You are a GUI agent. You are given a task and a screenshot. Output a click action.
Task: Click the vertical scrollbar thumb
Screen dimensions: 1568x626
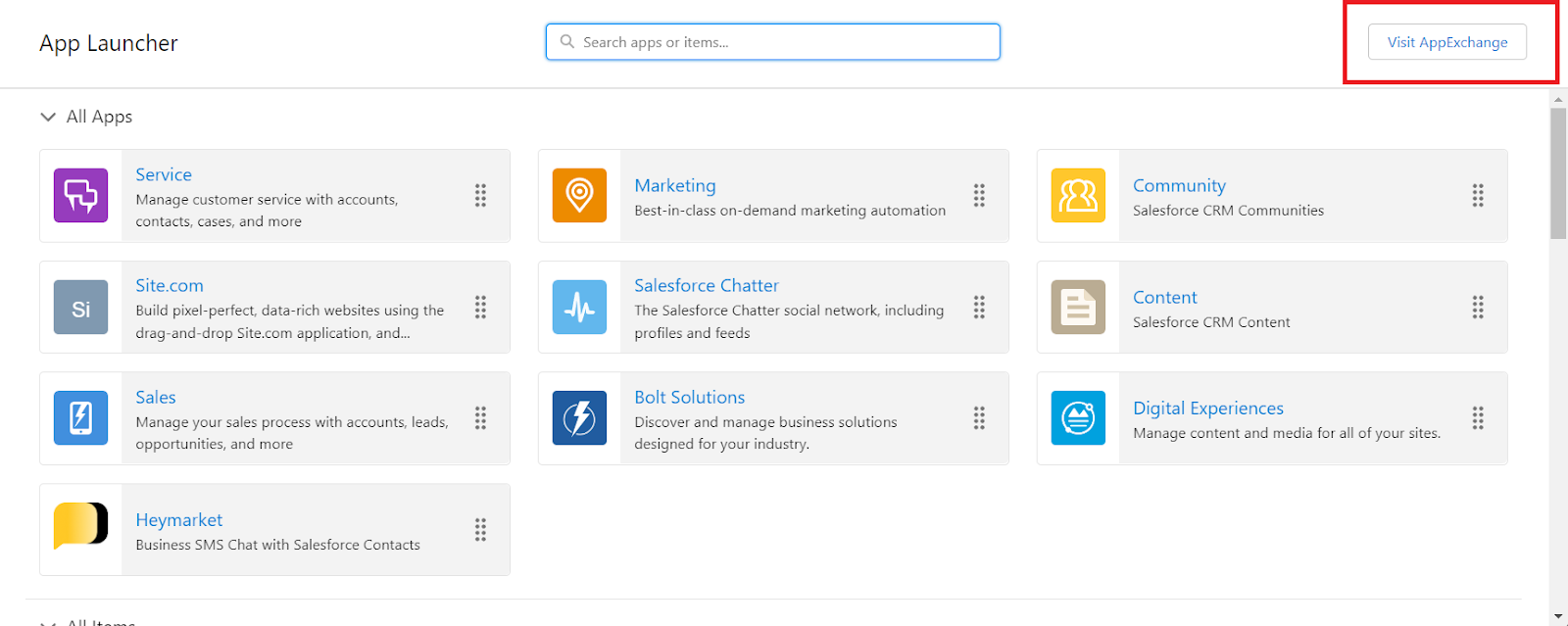pyautogui.click(x=1558, y=173)
